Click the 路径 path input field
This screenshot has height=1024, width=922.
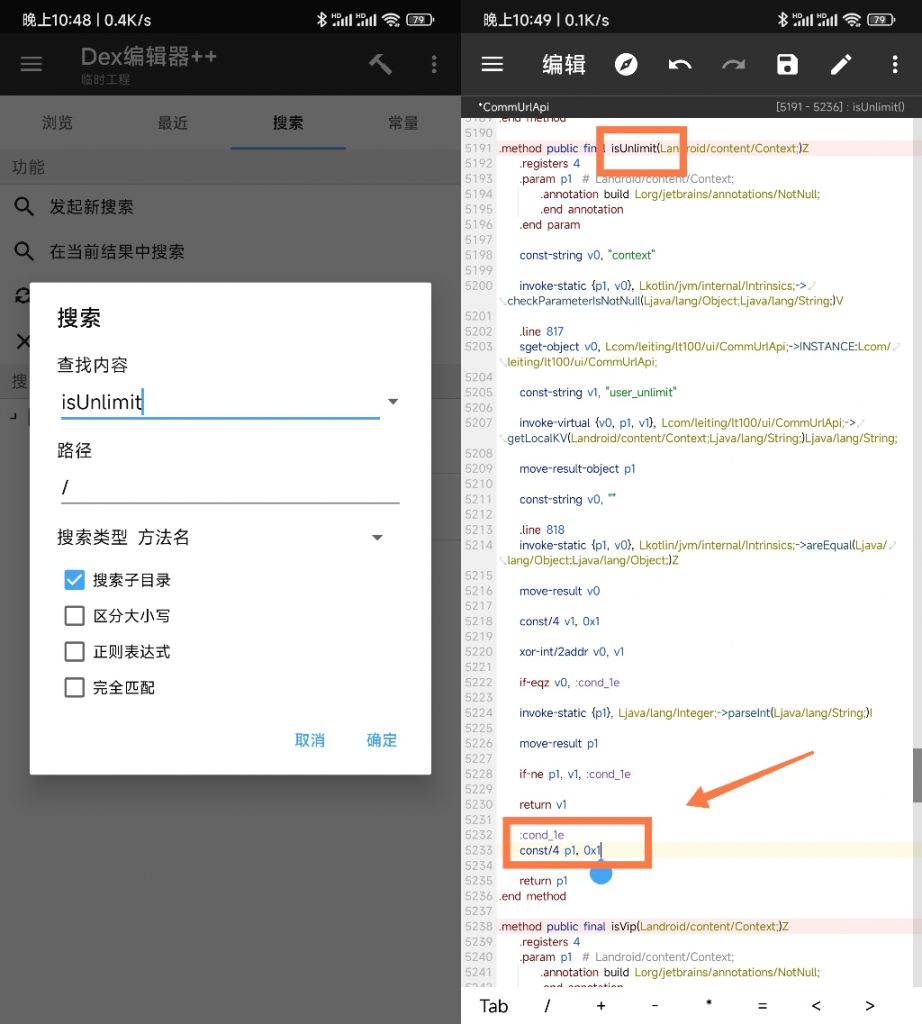pyautogui.click(x=230, y=486)
